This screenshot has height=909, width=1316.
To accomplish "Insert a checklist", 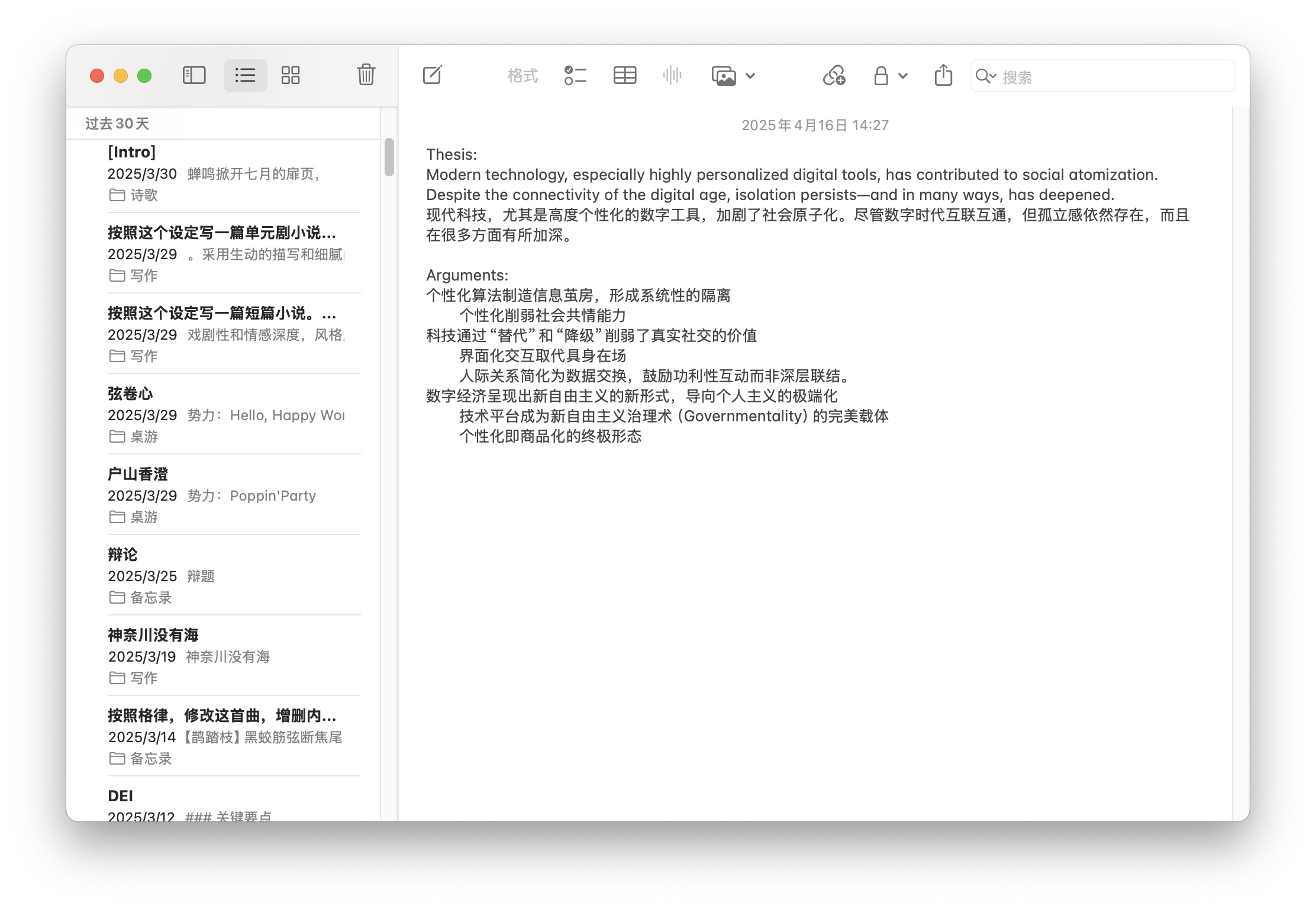I will 575,75.
